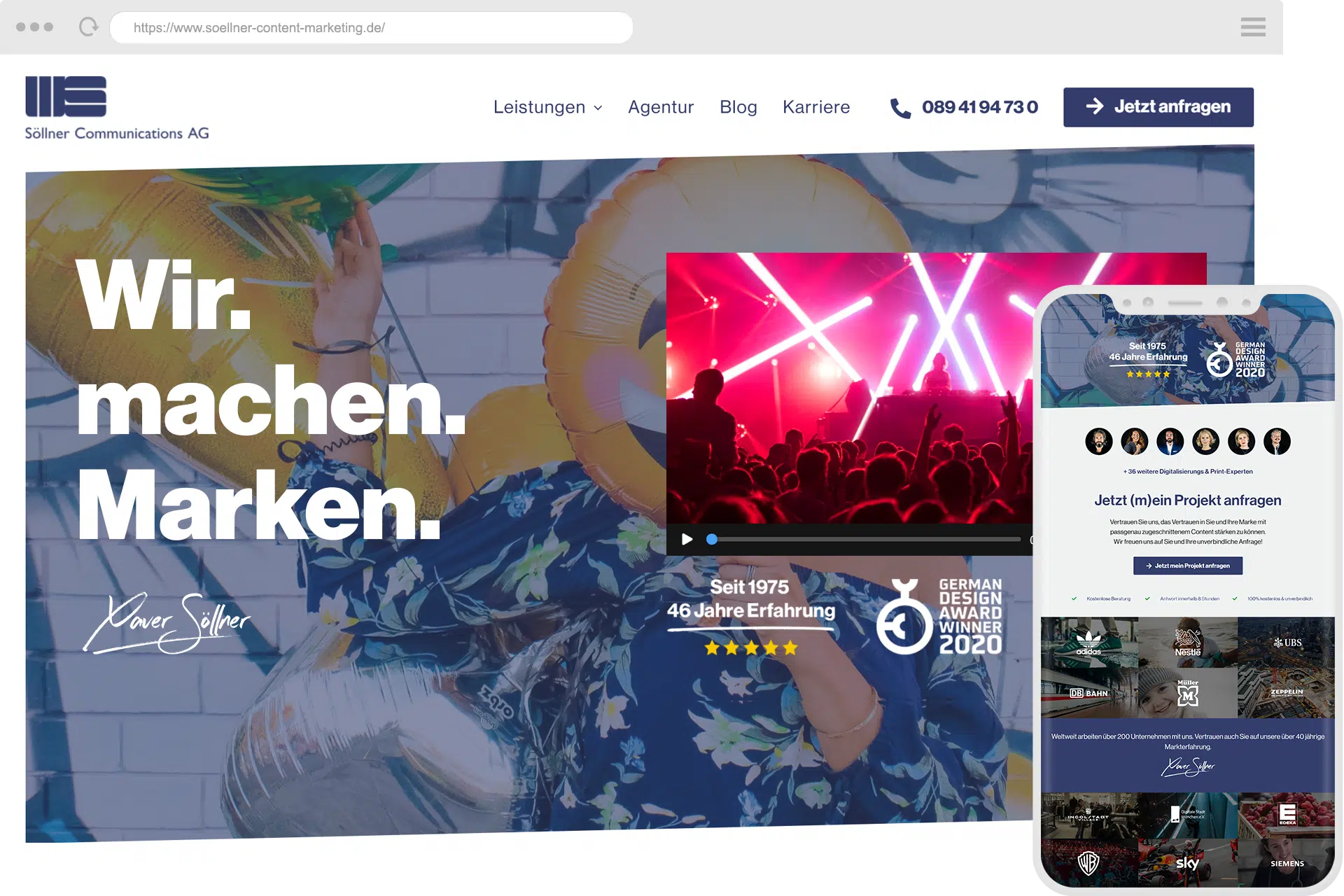The width and height of the screenshot is (1344, 896).
Task: Click the phone handset icon
Action: pyautogui.click(x=899, y=108)
